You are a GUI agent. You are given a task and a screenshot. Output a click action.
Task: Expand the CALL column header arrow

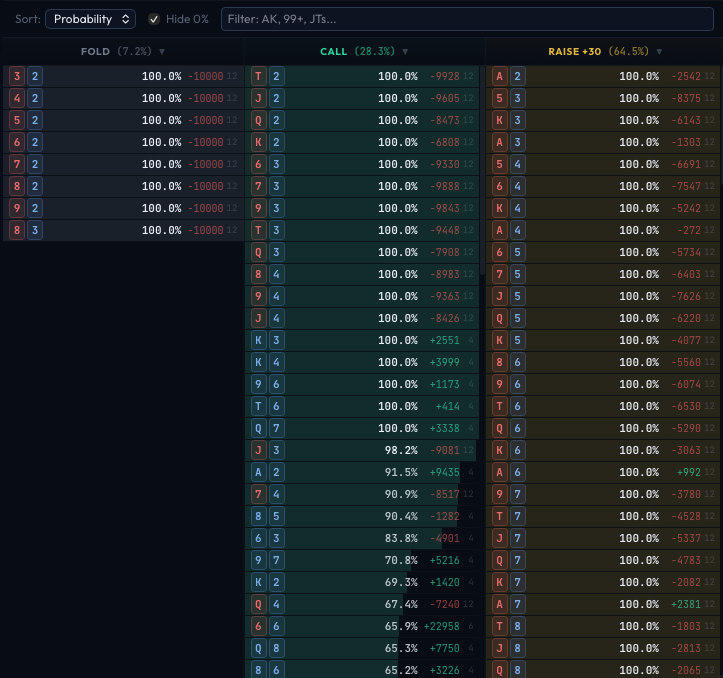(405, 51)
